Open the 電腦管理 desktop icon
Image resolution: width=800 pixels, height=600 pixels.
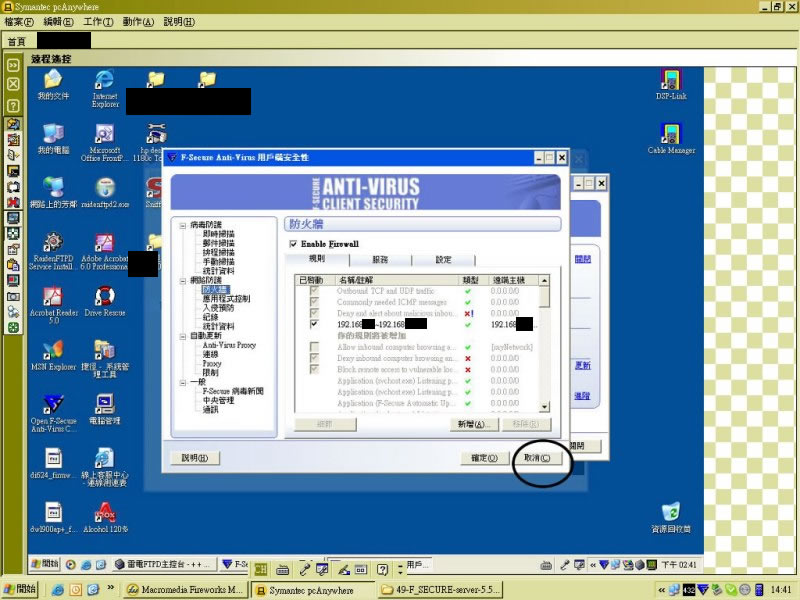105,409
